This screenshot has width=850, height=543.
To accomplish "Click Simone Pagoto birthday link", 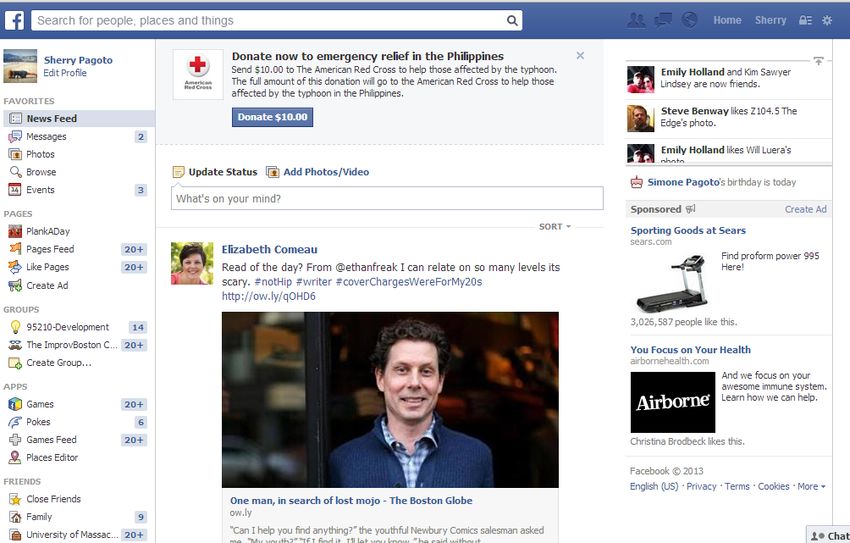I will click(x=683, y=182).
